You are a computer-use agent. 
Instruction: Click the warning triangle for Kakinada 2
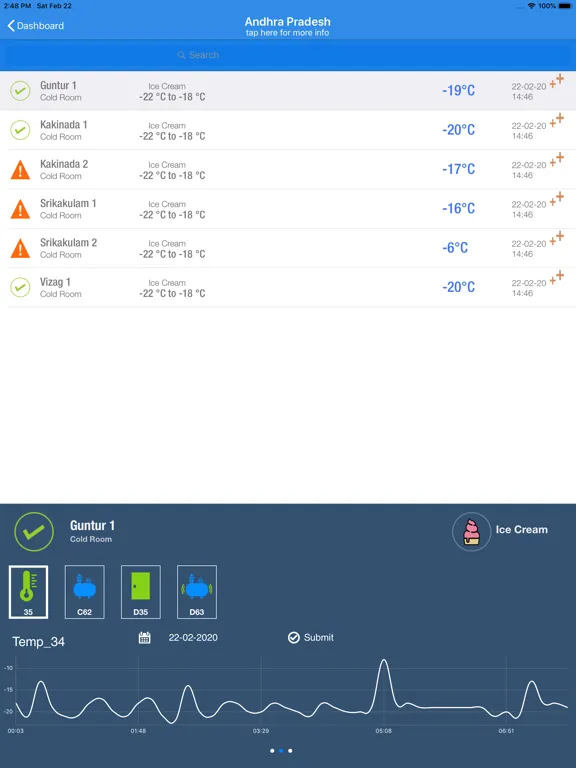click(x=20, y=170)
